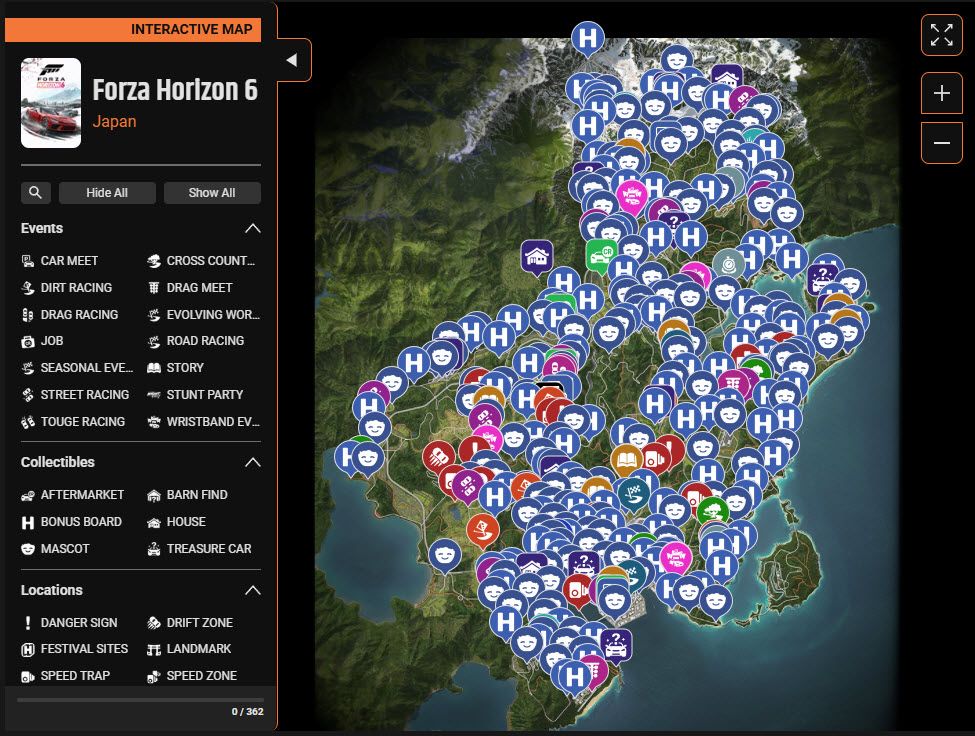Click the Danger Sign exclamation icon

(x=27, y=623)
